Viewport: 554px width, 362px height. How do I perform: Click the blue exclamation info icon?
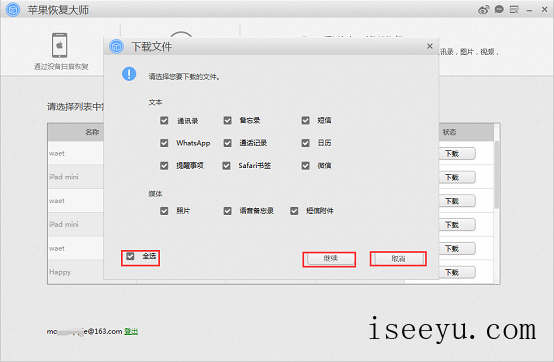129,74
